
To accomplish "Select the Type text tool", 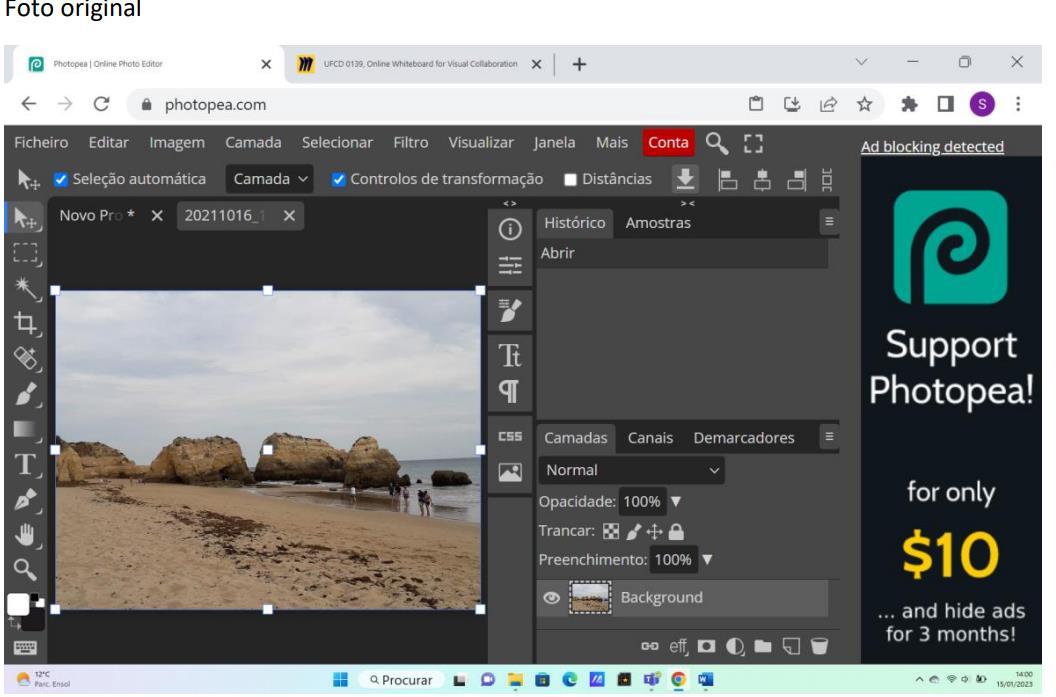I will (x=19, y=463).
